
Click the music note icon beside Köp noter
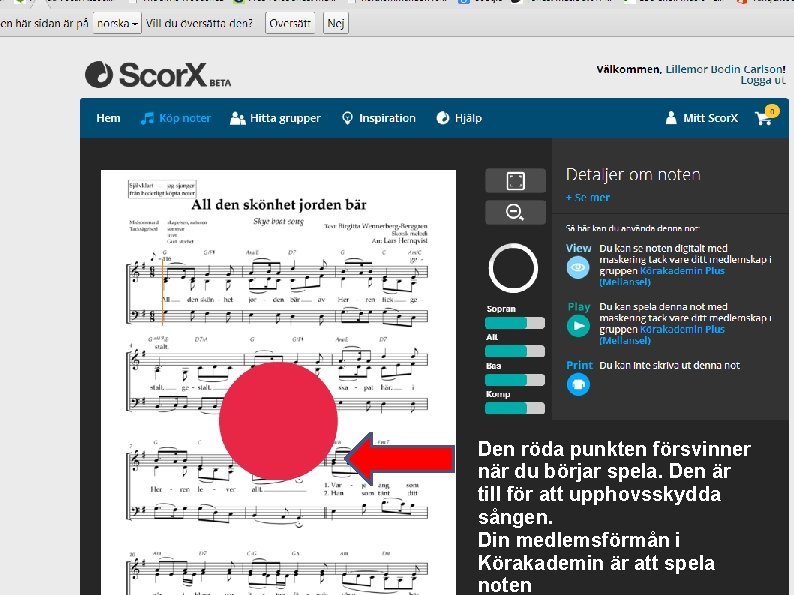pos(147,118)
